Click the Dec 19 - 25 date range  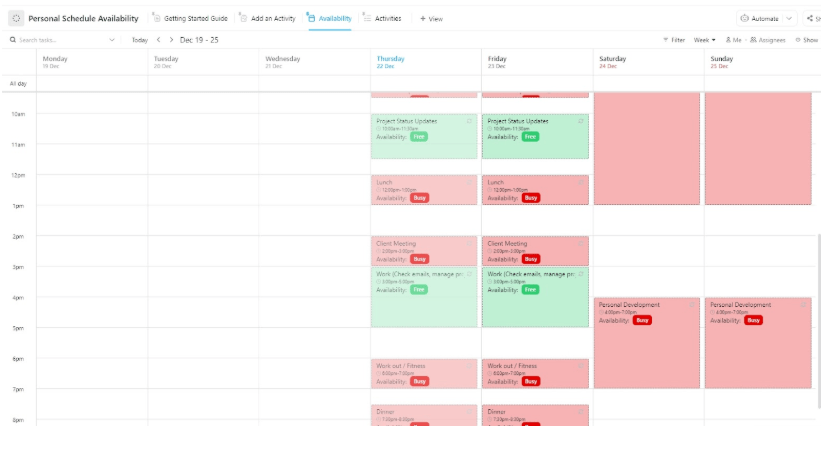199,40
